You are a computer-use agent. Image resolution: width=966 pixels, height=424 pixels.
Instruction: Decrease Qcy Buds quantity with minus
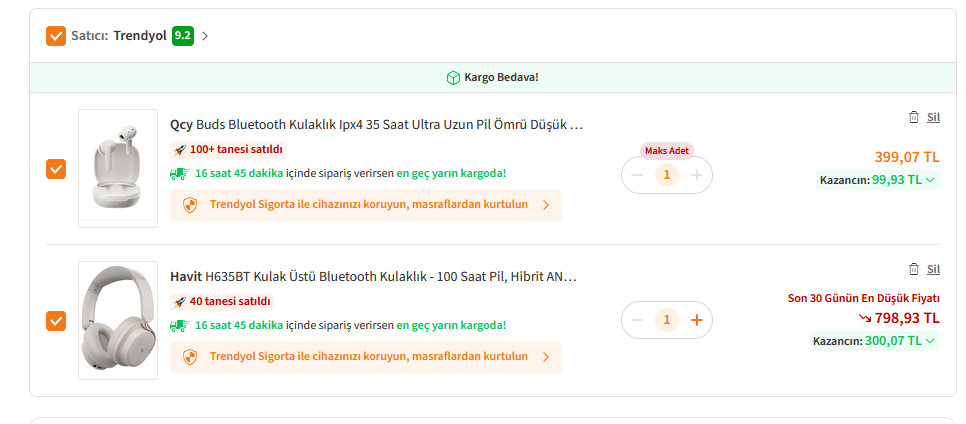pyautogui.click(x=637, y=176)
